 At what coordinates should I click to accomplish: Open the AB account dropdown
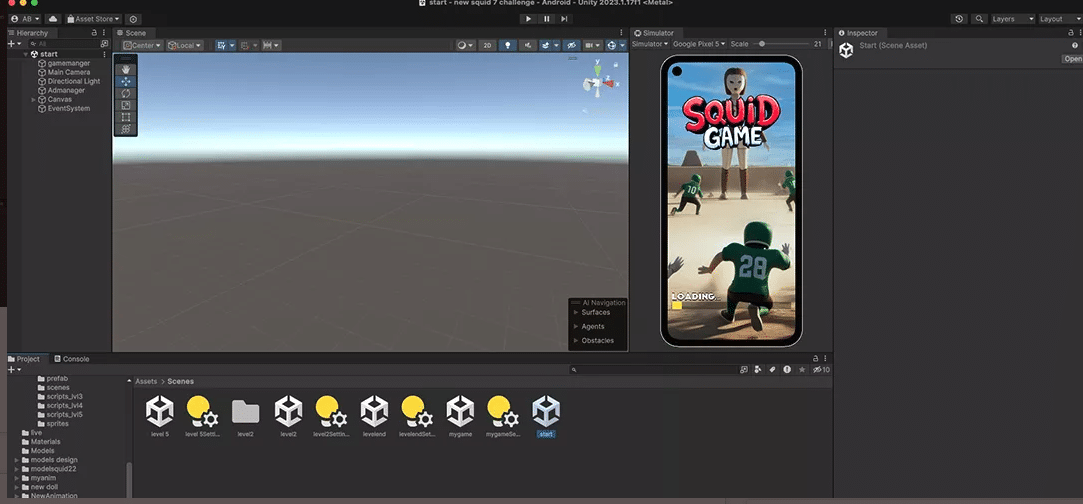coord(26,19)
